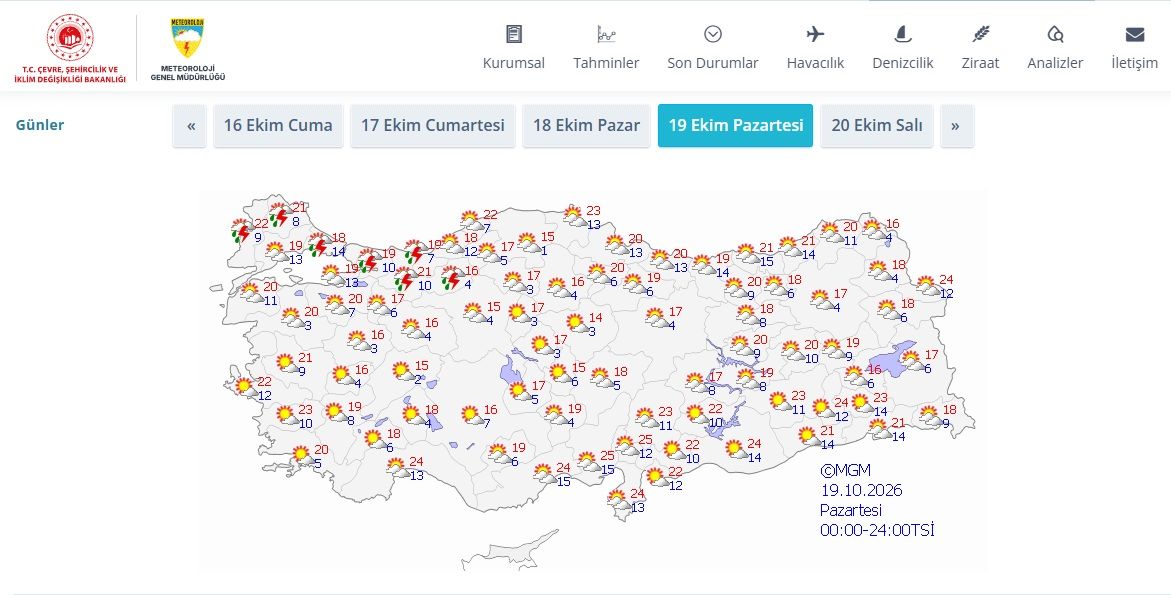
Task: Click the partly cloudy icon beside 24/15
Action: pos(544,473)
